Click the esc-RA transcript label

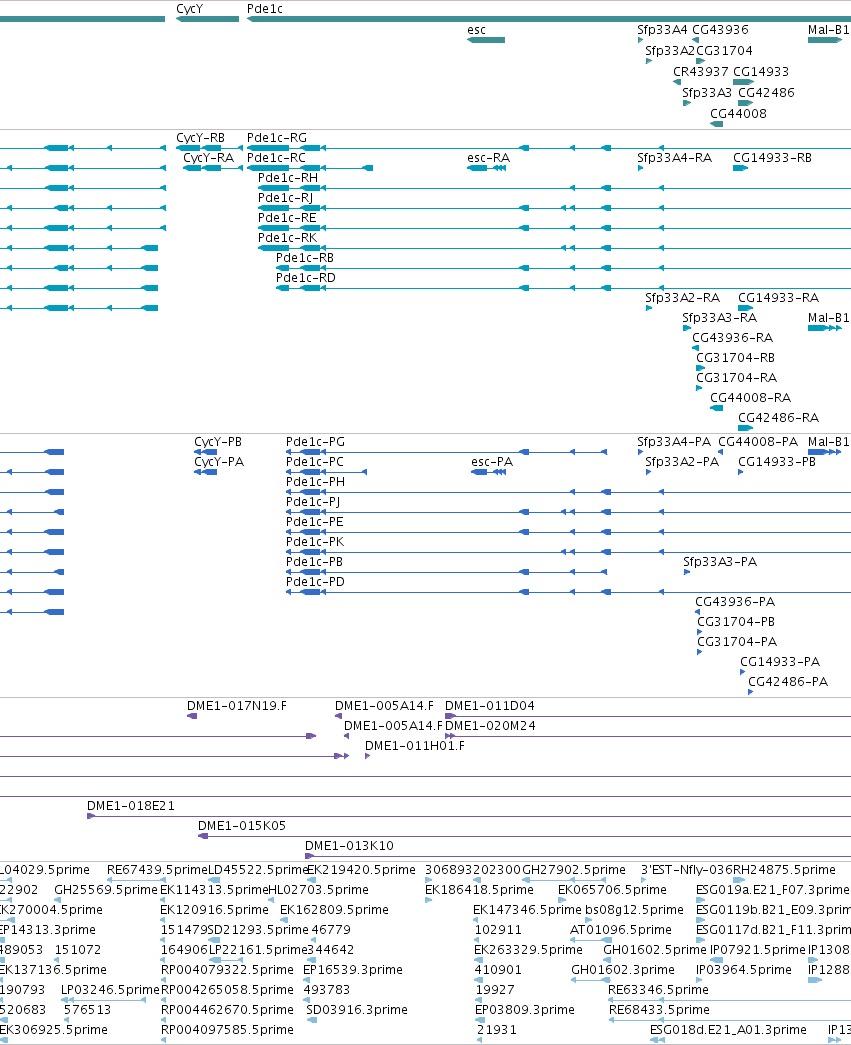tap(488, 157)
